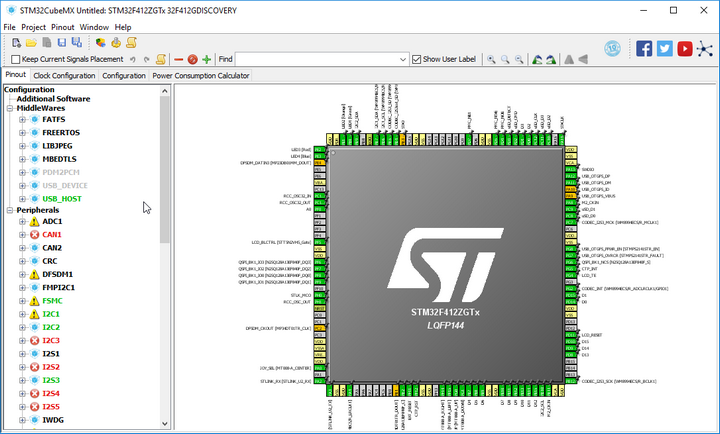Click the red circular icon between minus and plus
720x434 pixels.
(x=192, y=59)
